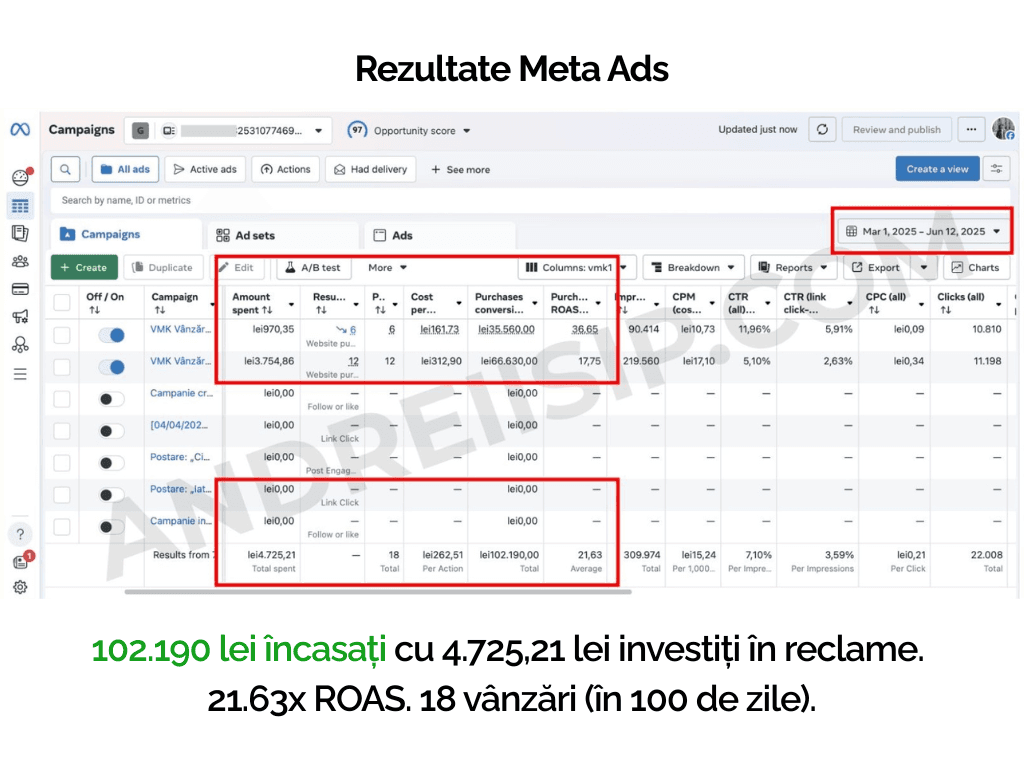Open Events manager icon in sidebar
1024x768 pixels.
tap(20, 344)
